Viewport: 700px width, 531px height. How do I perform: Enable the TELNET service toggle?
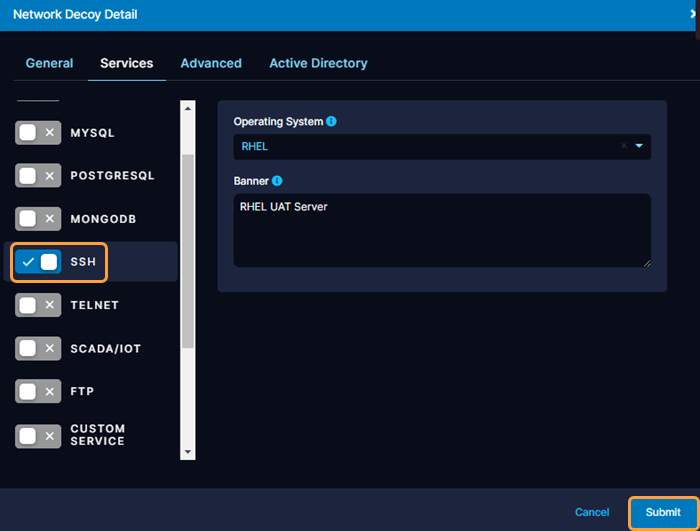tap(38, 305)
